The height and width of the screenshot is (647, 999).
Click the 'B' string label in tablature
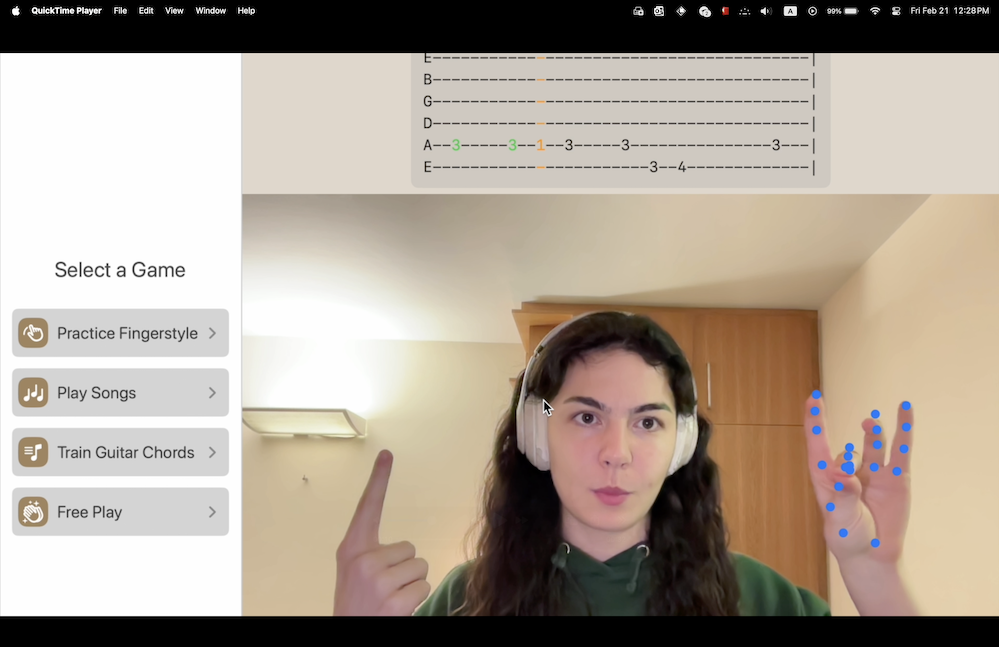(428, 80)
